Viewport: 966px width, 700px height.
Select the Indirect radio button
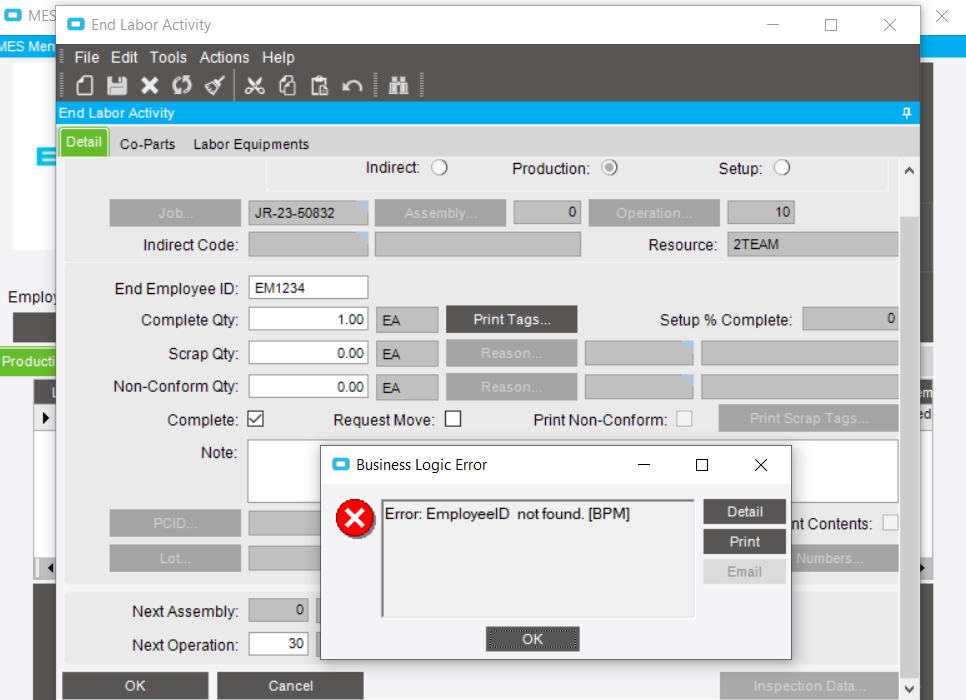click(439, 167)
